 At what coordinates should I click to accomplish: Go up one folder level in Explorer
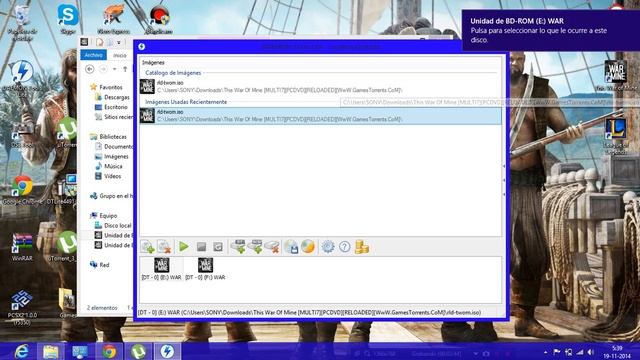click(125, 69)
